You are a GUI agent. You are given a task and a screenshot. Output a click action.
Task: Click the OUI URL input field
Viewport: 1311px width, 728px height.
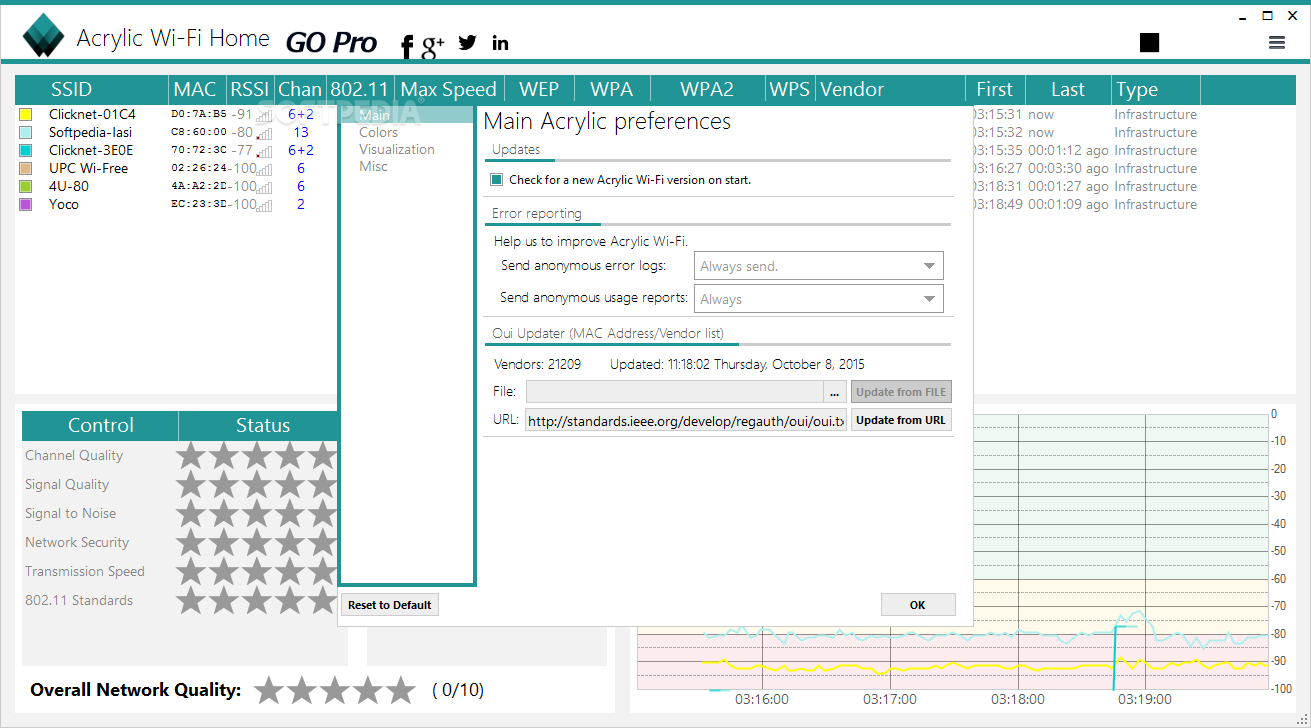[686, 420]
